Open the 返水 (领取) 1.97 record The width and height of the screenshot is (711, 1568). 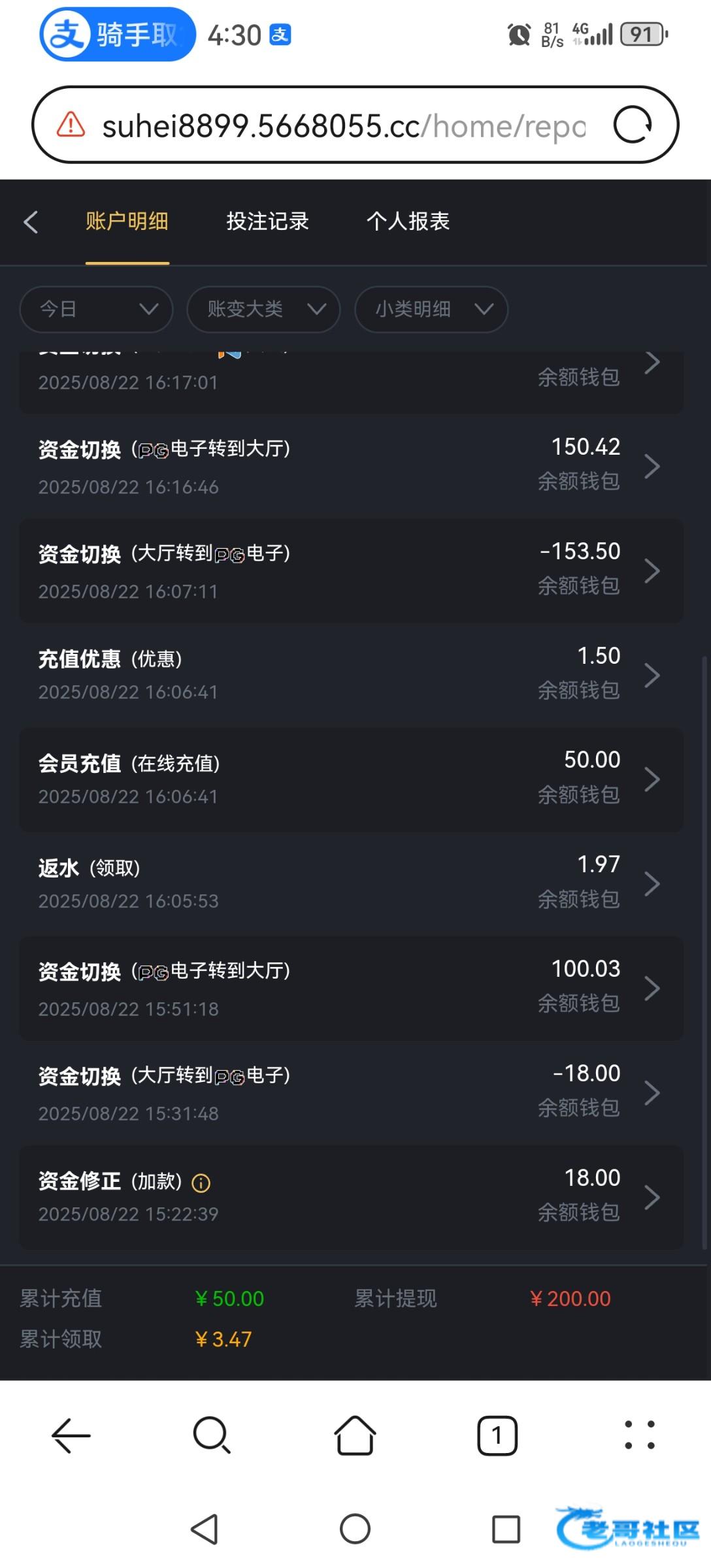(351, 884)
